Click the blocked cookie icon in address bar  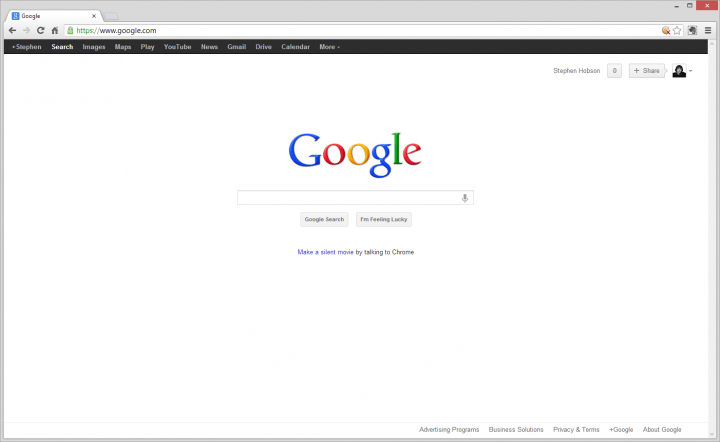[x=666, y=30]
